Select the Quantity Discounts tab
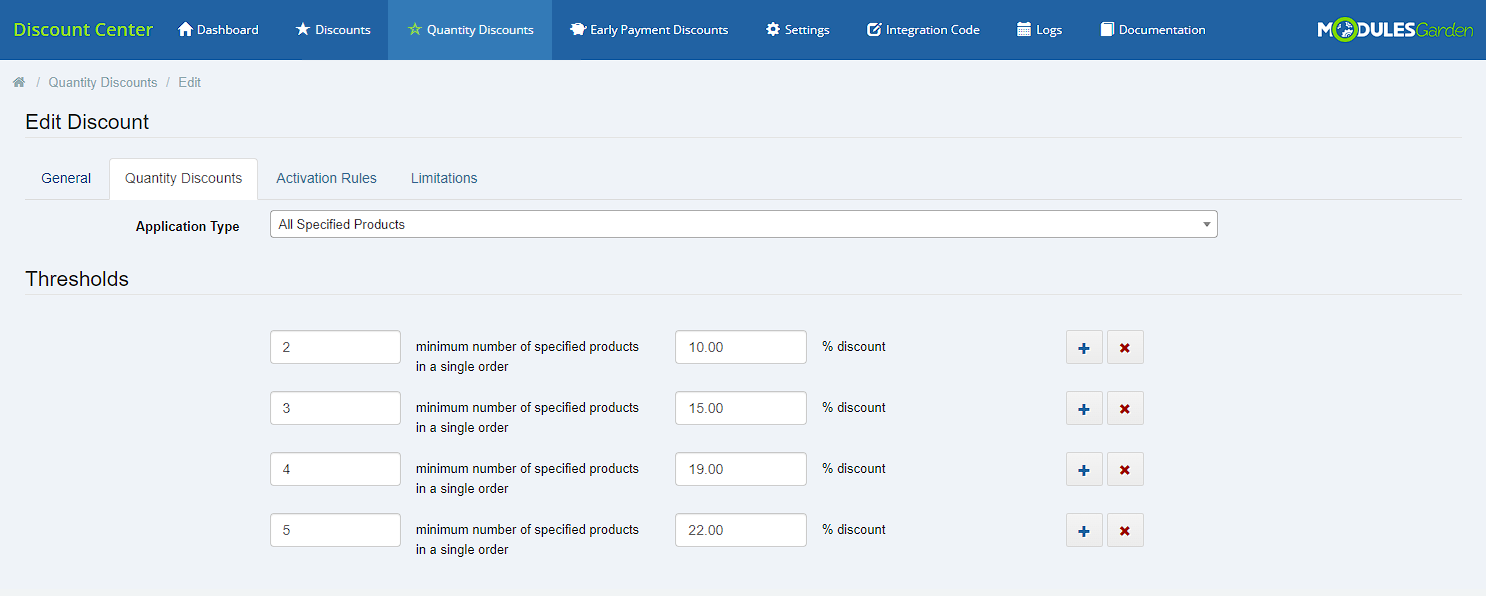1486x596 pixels. tap(183, 178)
